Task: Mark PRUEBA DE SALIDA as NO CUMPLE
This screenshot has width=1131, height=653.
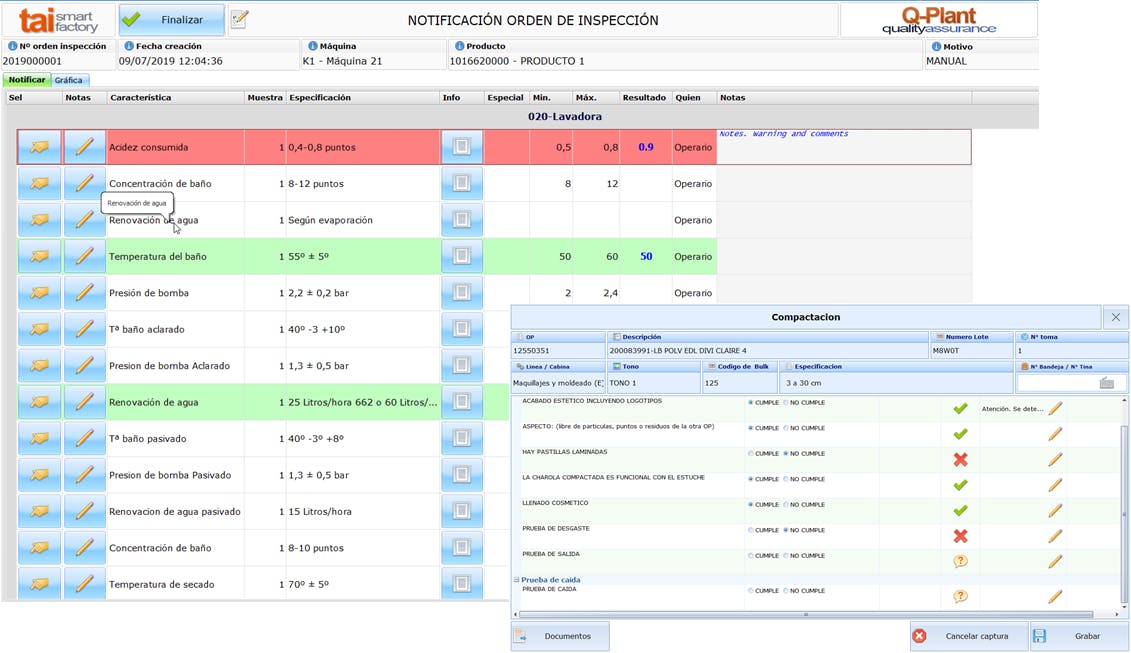Action: (x=785, y=556)
